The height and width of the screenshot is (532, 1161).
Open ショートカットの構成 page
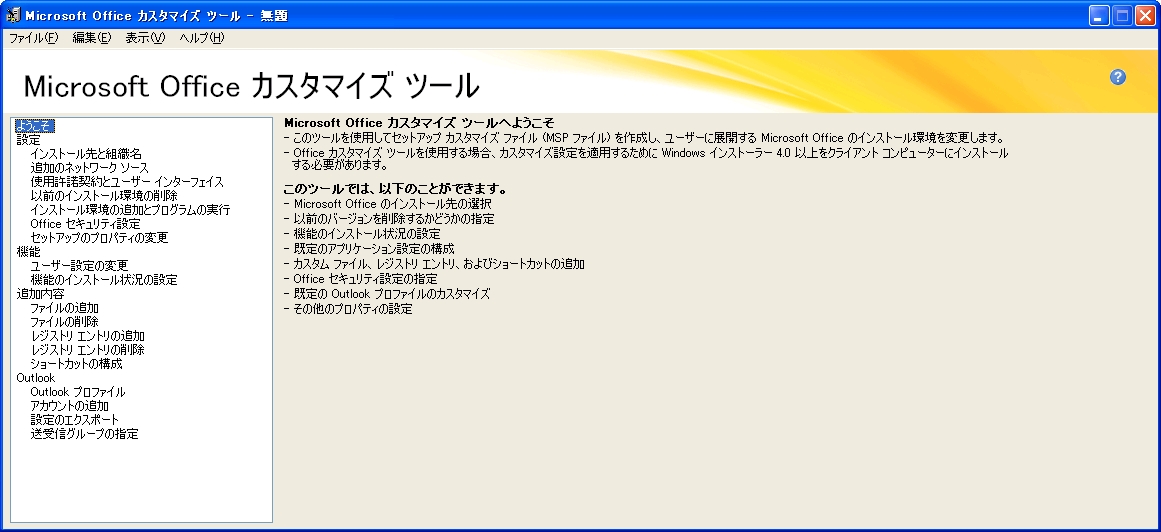[x=76, y=364]
